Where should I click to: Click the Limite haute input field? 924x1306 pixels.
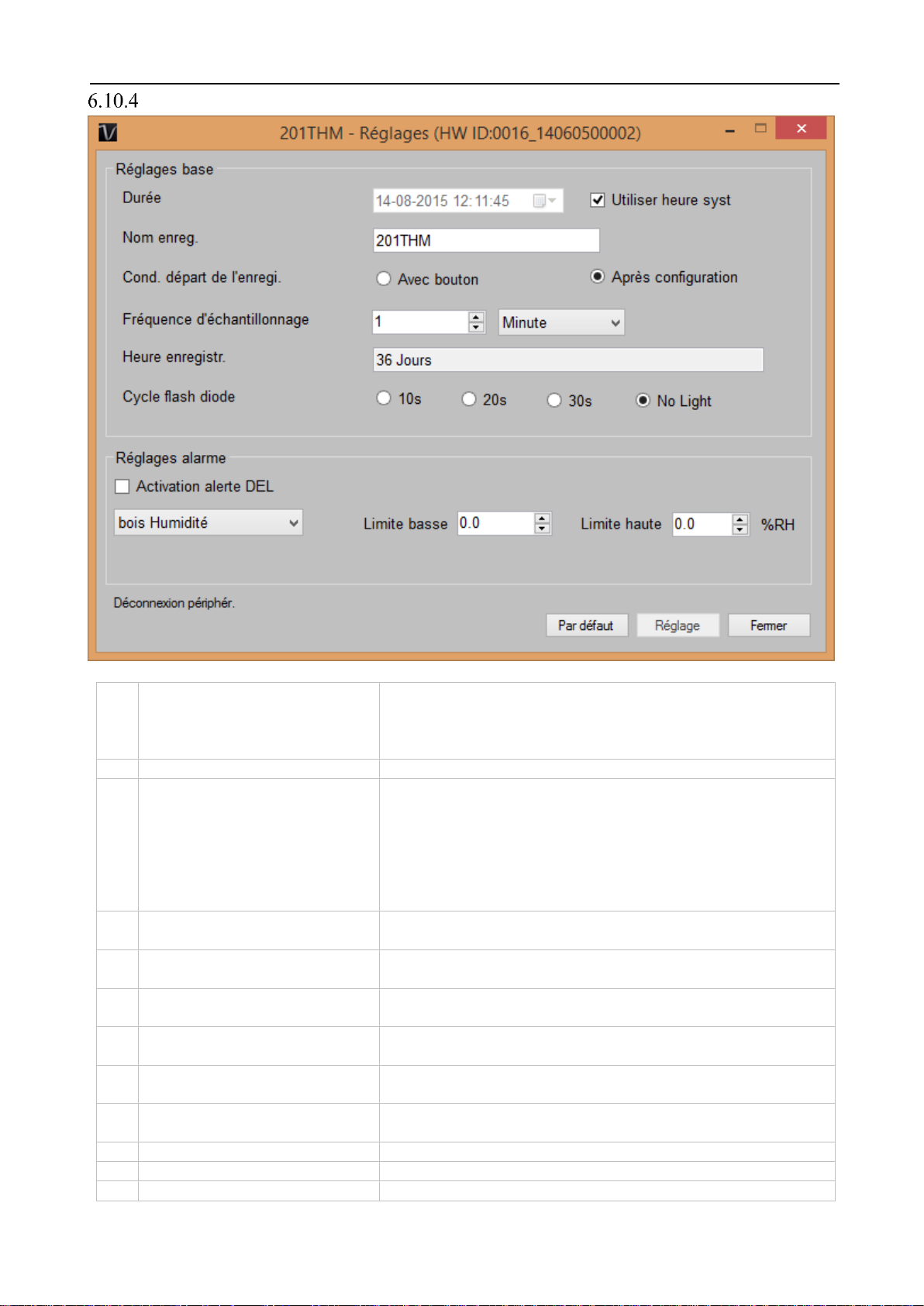[x=702, y=524]
